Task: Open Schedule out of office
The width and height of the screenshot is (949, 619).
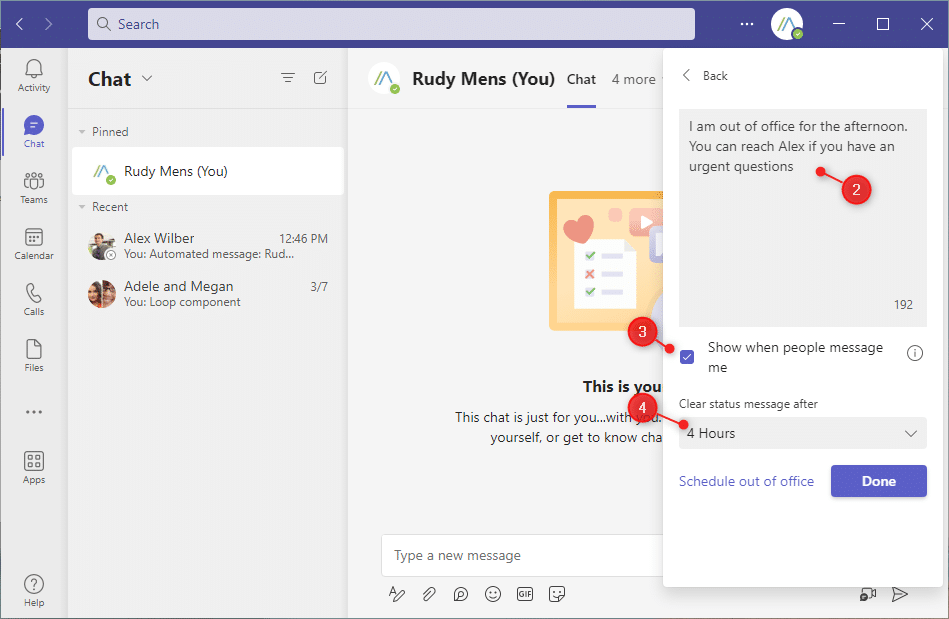Action: (x=746, y=481)
